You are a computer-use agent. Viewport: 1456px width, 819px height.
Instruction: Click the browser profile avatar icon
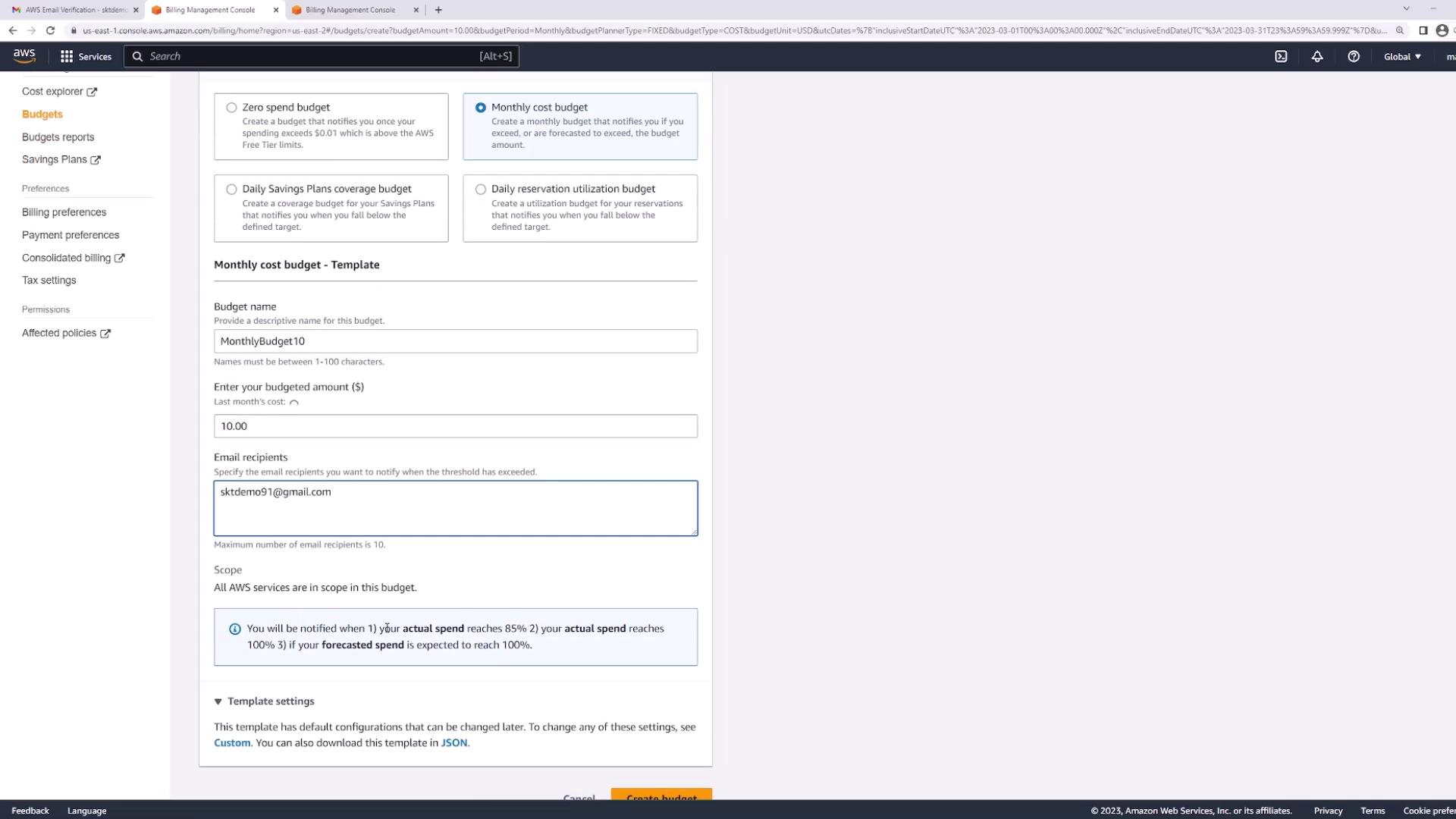1442,30
